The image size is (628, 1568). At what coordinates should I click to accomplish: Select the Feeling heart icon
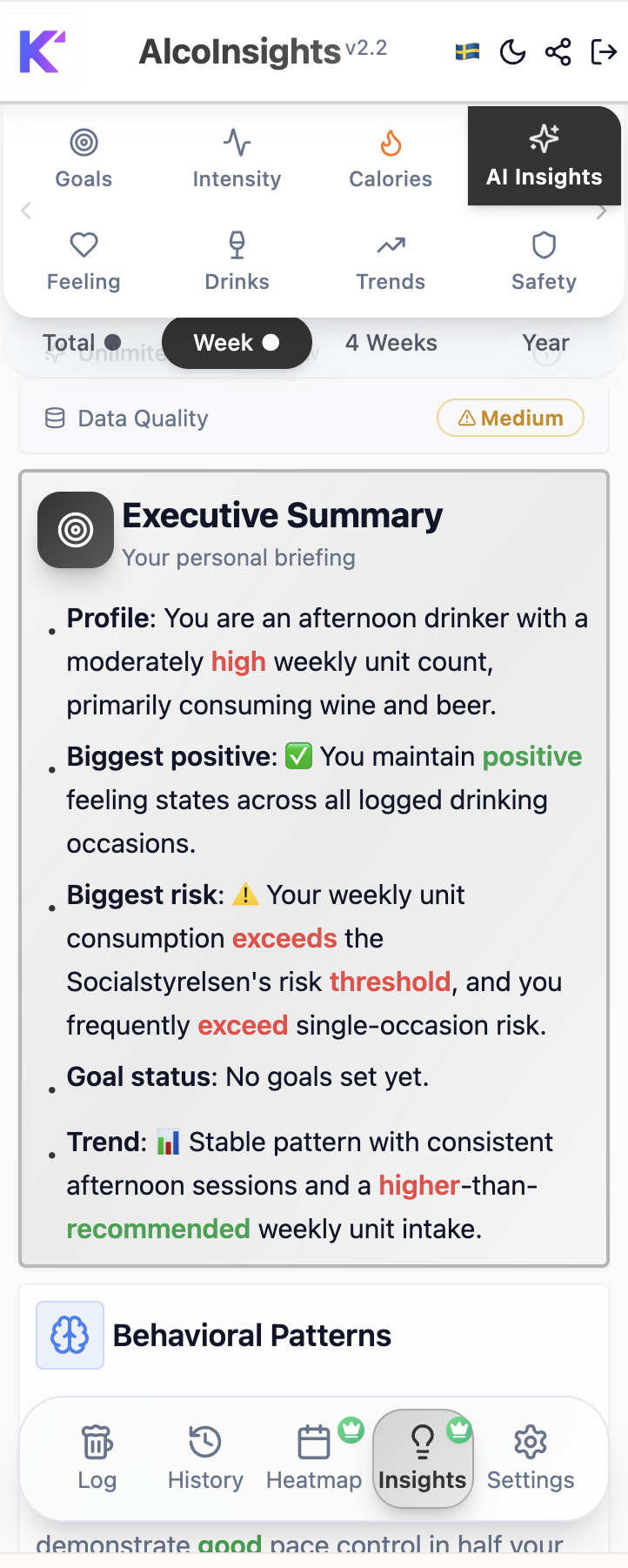(x=84, y=245)
